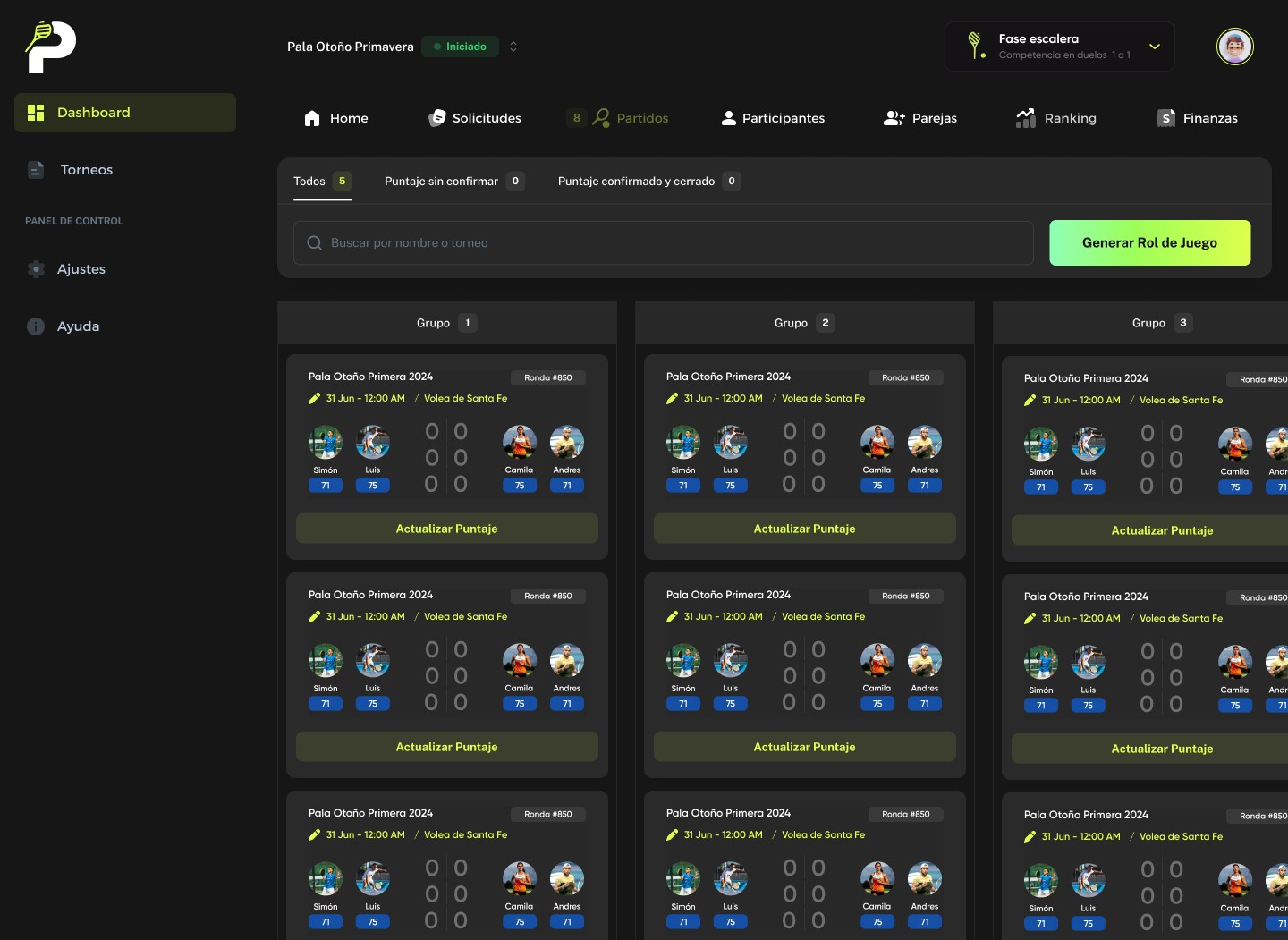Open Dashboard grid icon in sidebar
Screen dimensions: 1288x940
point(36,113)
